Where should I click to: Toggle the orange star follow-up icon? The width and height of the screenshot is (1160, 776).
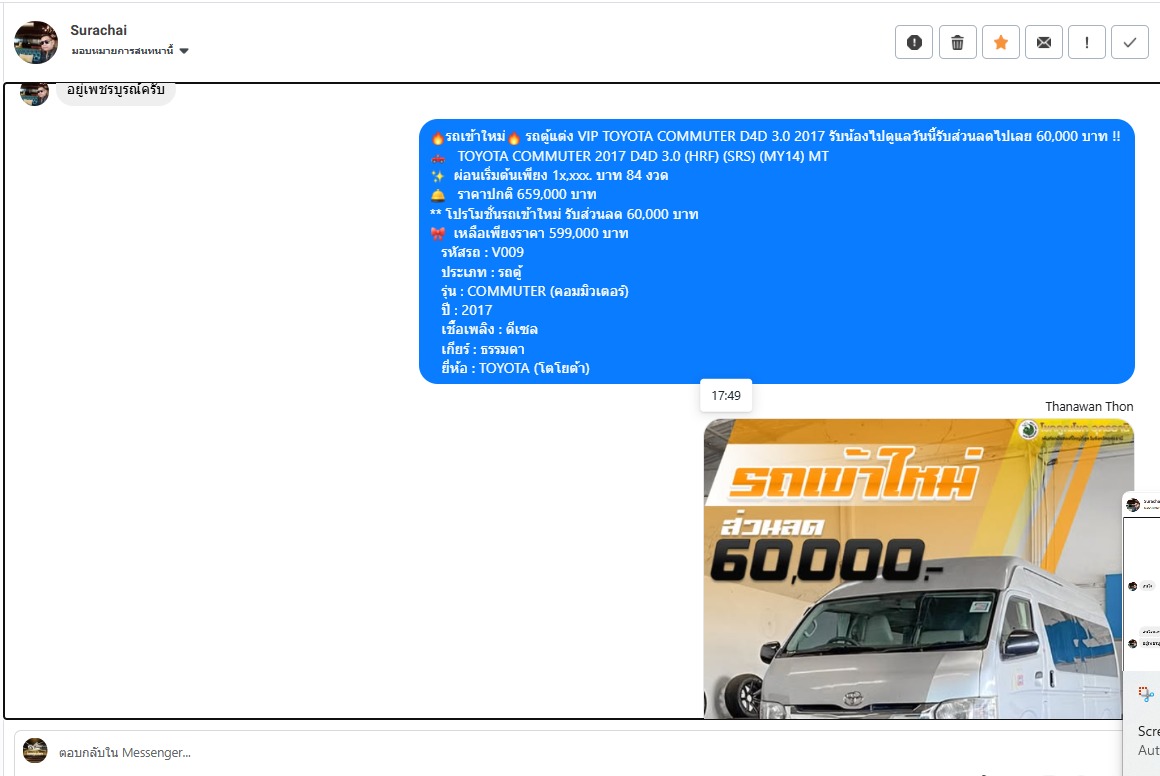pyautogui.click(x=1000, y=42)
